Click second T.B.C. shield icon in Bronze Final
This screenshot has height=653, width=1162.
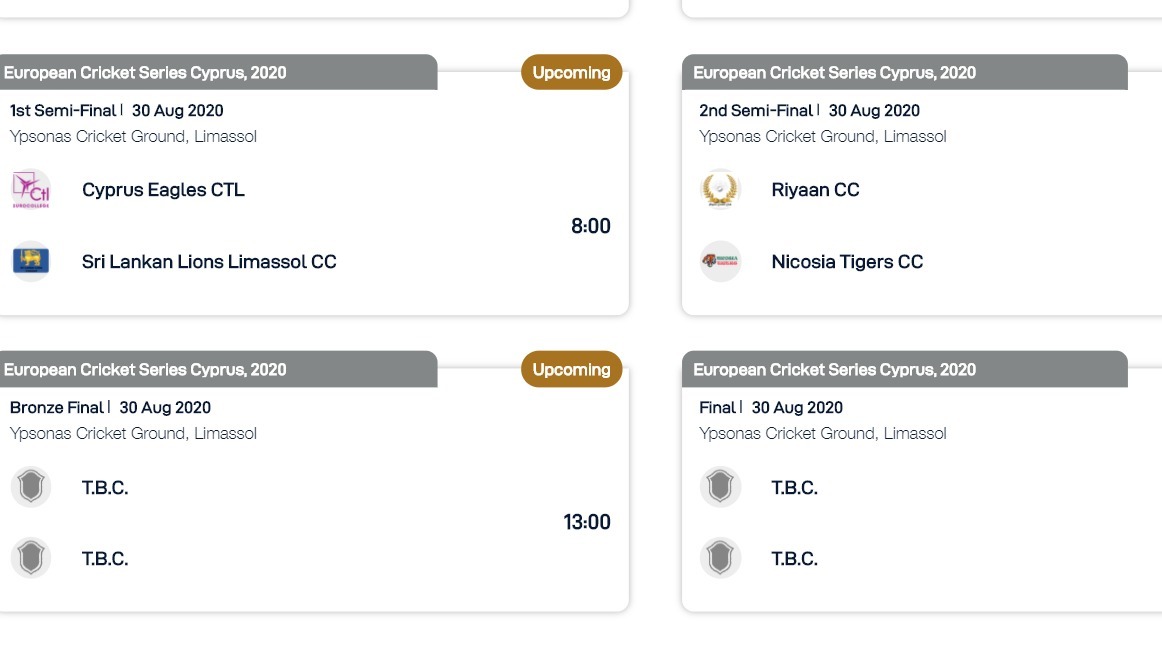31,558
